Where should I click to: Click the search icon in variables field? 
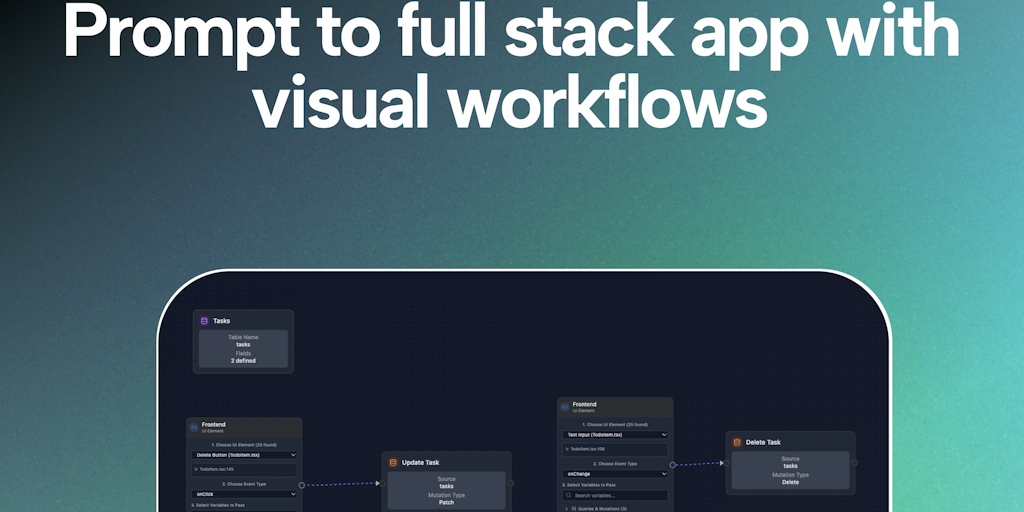click(568, 495)
